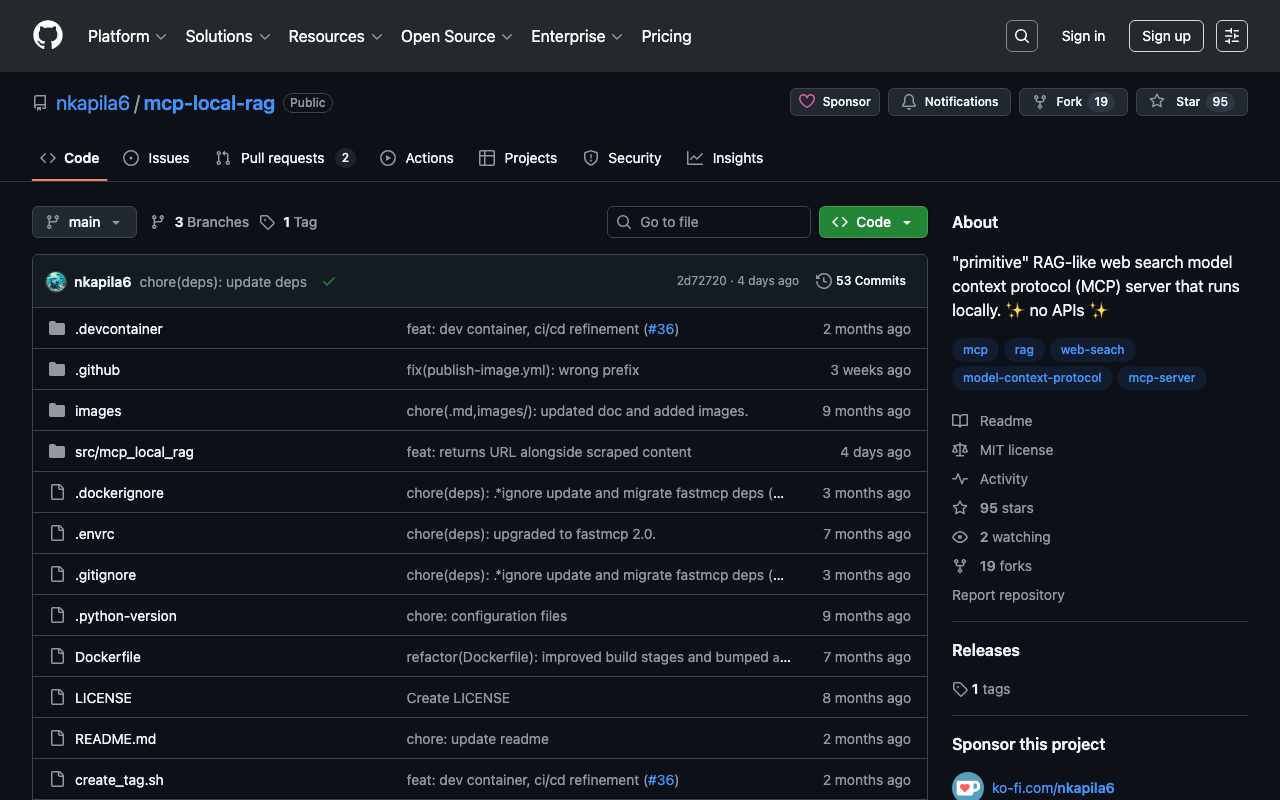Select the model-context-protocol topic tag
The width and height of the screenshot is (1280, 800).
point(1031,378)
